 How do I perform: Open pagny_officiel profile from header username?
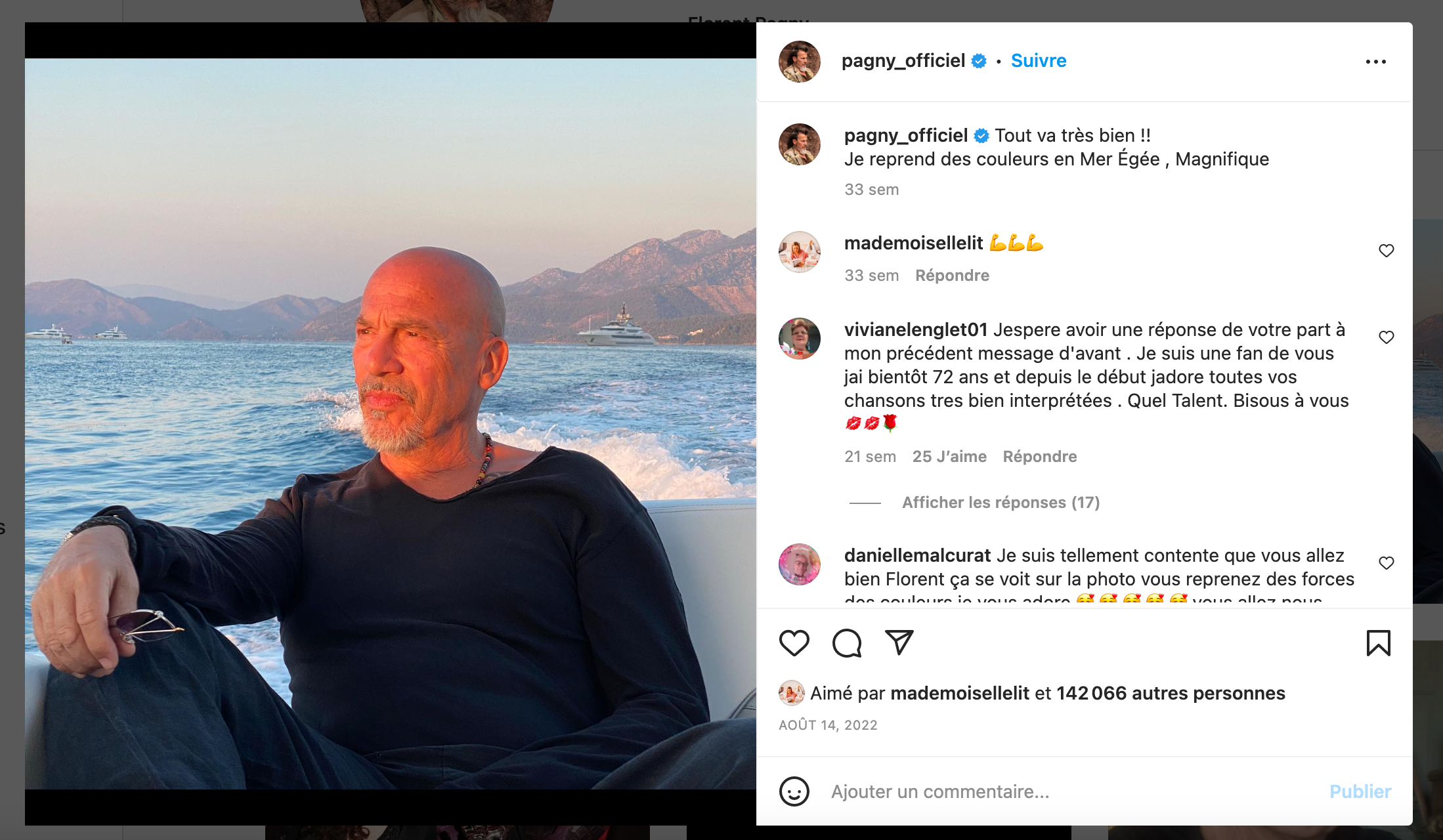(903, 61)
